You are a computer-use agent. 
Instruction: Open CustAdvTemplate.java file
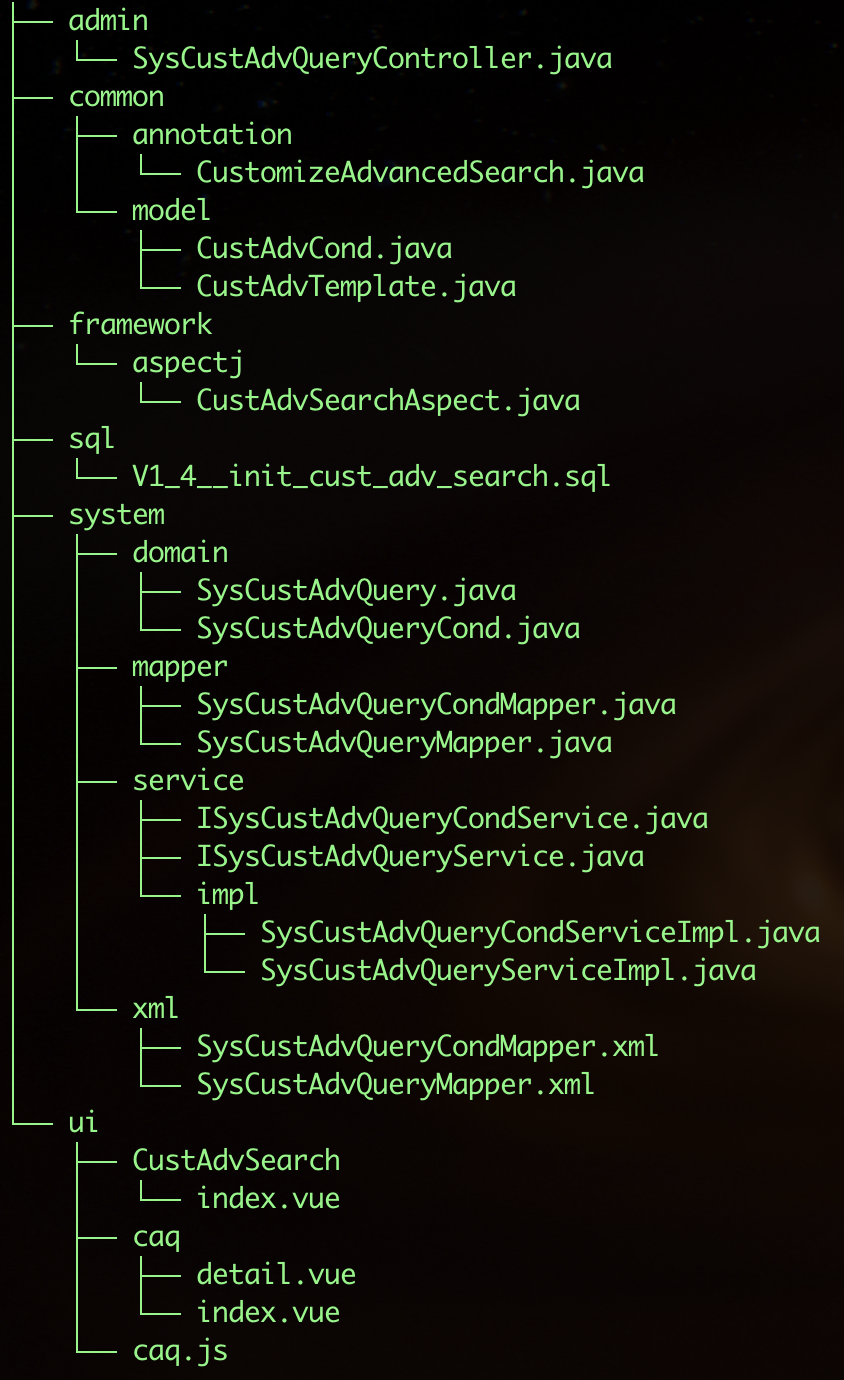(355, 287)
